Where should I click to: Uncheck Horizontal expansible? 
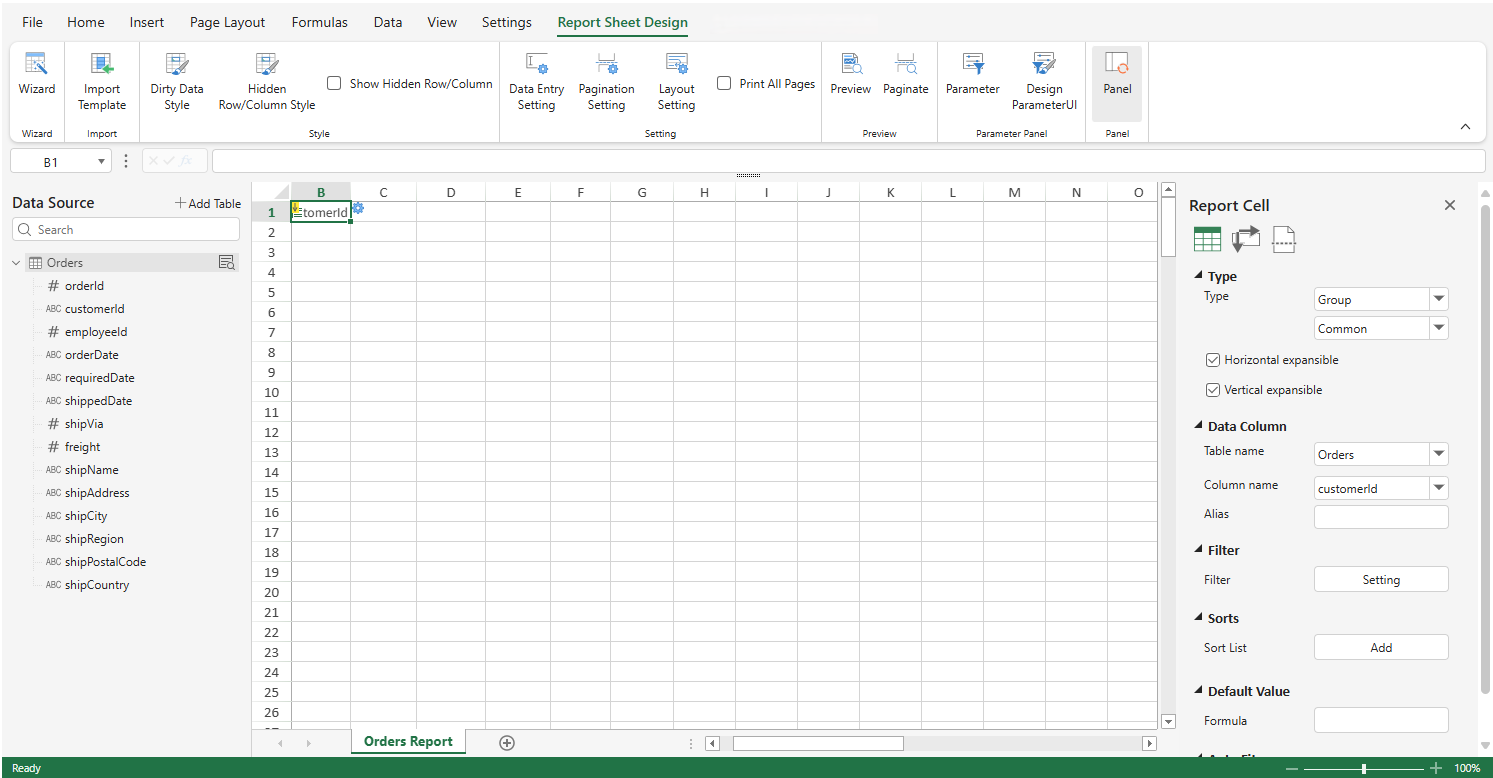pos(1213,360)
